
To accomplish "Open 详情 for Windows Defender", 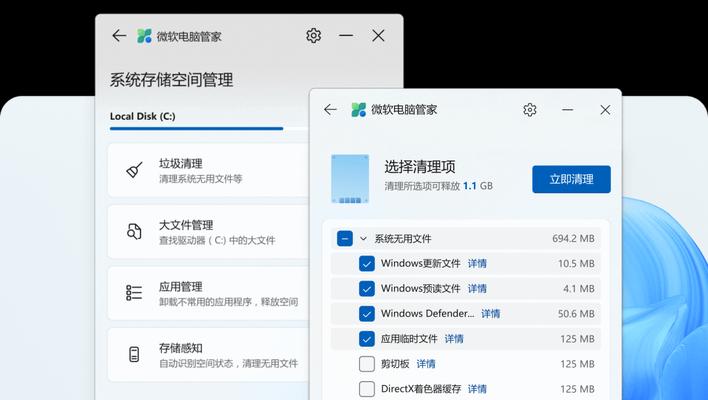I will tap(491, 314).
